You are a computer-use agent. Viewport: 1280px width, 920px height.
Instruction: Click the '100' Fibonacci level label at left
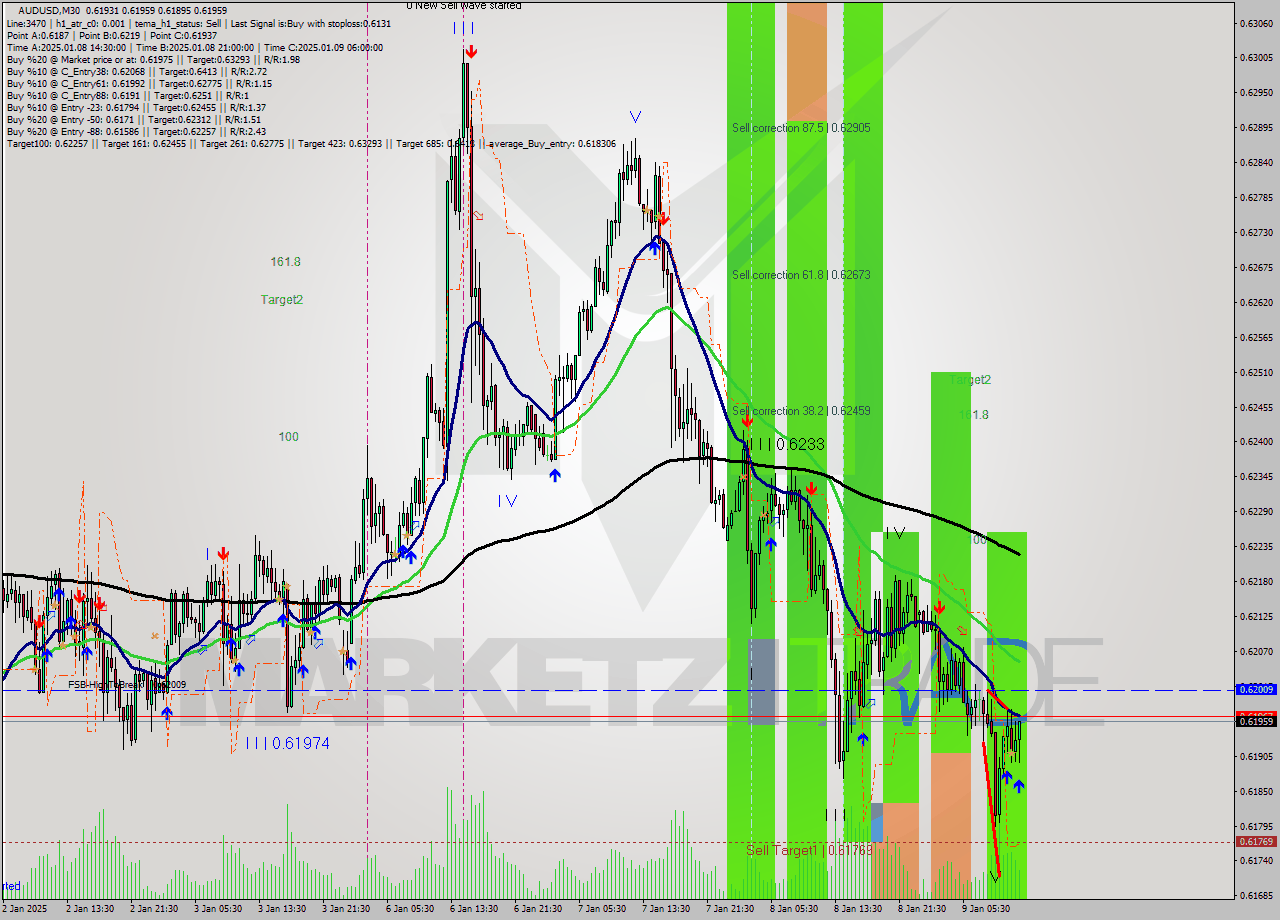coord(289,437)
